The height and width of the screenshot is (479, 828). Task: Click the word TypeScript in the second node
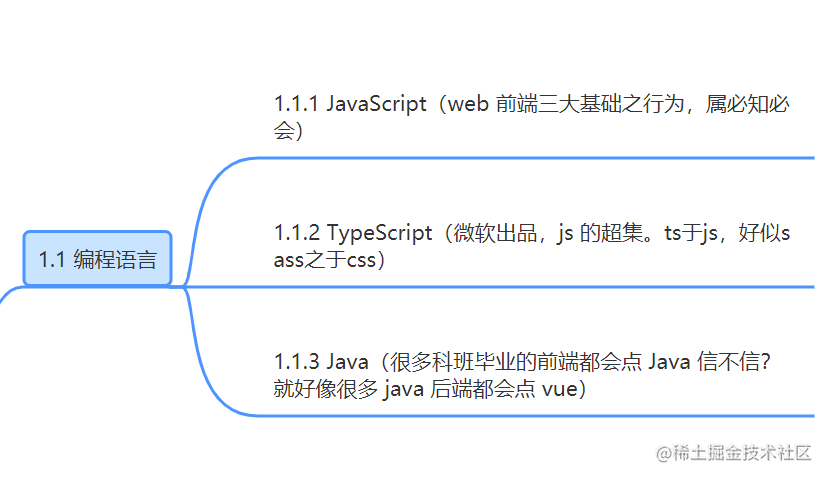[x=379, y=233]
